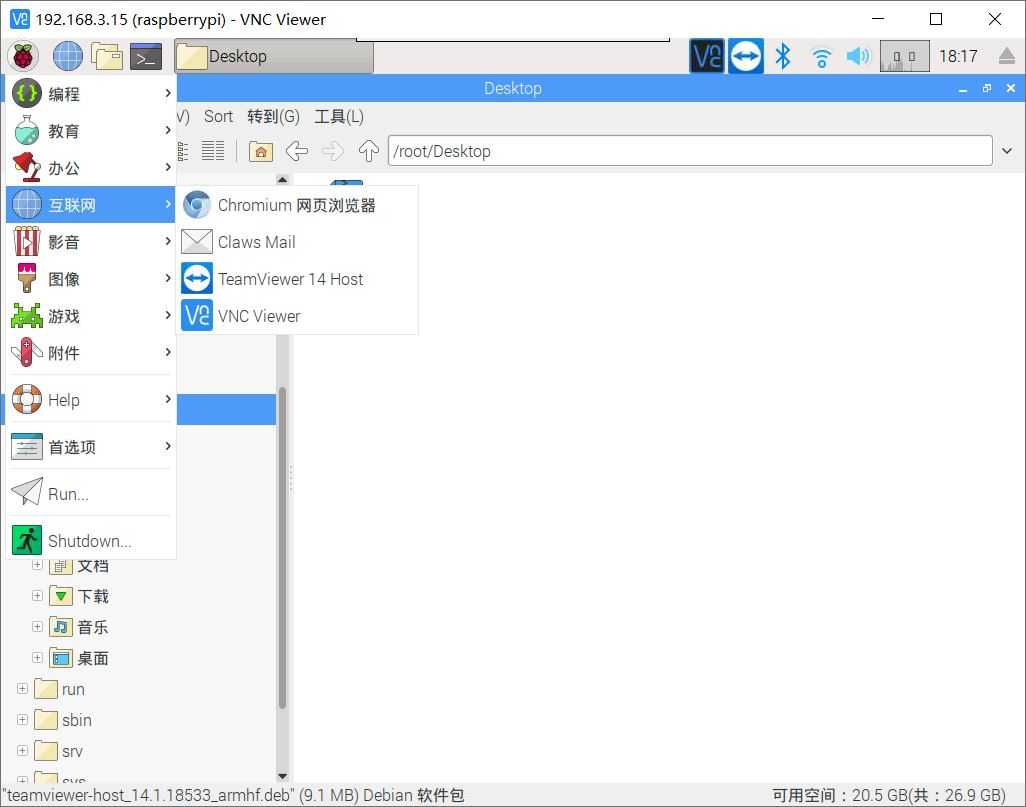Click the CPU usage monitor
The height and width of the screenshot is (807, 1026).
coord(904,56)
